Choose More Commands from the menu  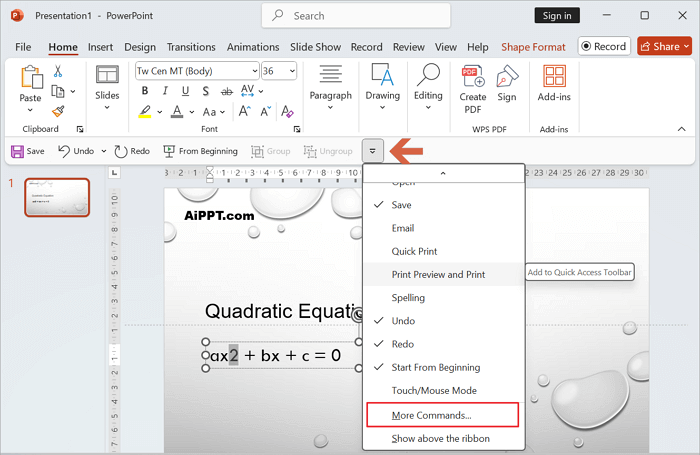click(431, 414)
